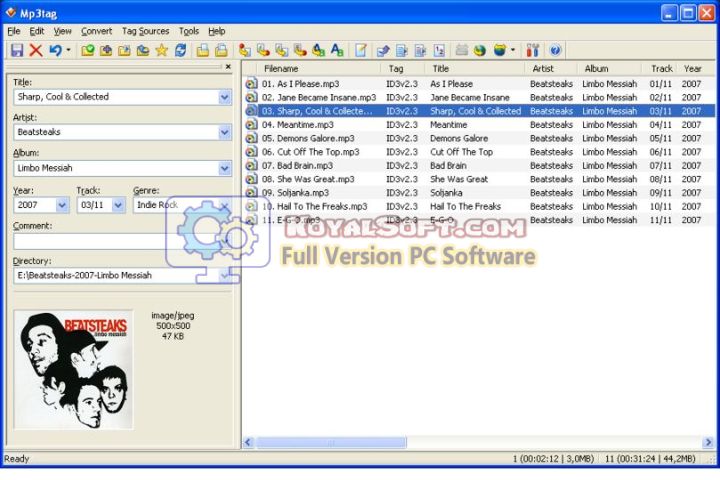
Task: Open the Convert menu
Action: tap(96, 31)
